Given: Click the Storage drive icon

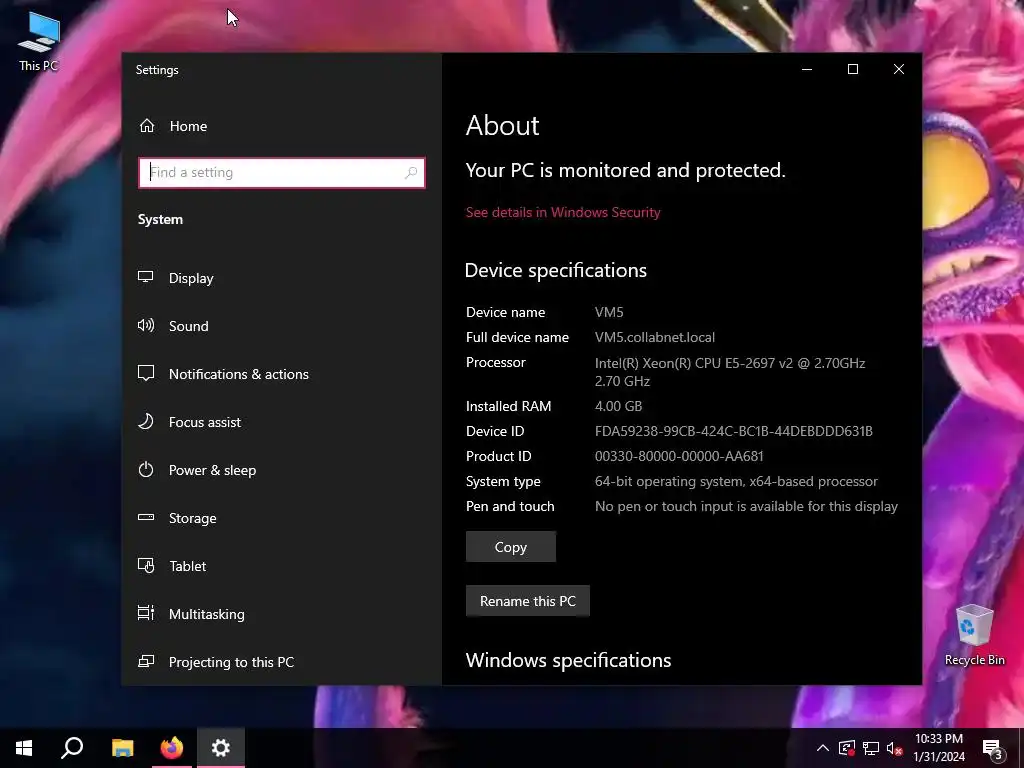Looking at the screenshot, I should tap(146, 517).
